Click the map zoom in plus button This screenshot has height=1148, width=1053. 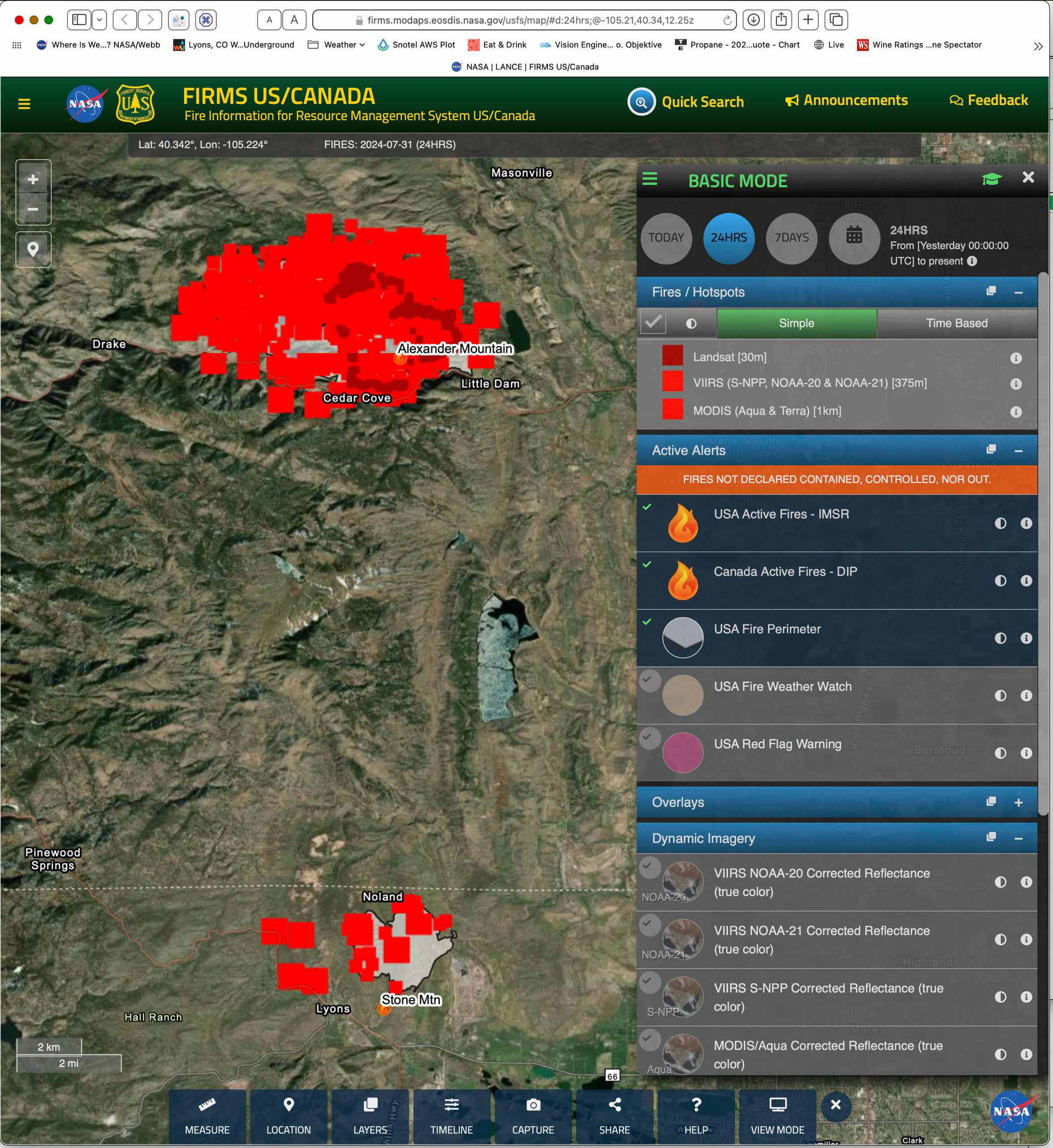pos(33,180)
